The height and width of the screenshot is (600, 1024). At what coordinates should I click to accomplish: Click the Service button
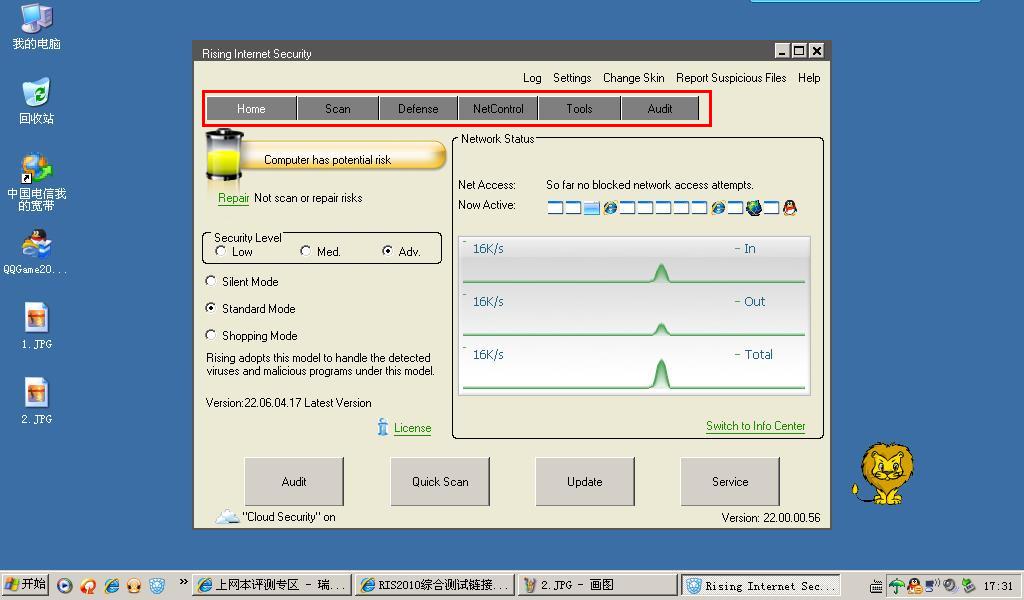(729, 481)
